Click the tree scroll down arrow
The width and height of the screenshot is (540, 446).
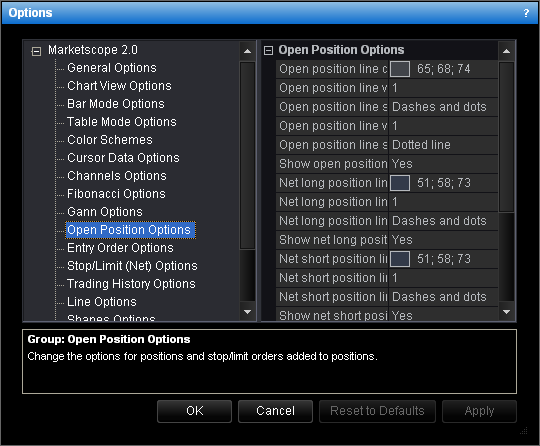247,312
